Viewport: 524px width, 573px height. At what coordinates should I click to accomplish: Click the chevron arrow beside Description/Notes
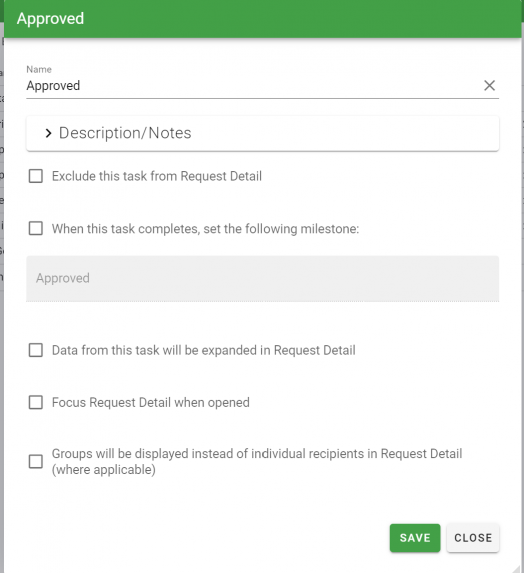pos(48,133)
